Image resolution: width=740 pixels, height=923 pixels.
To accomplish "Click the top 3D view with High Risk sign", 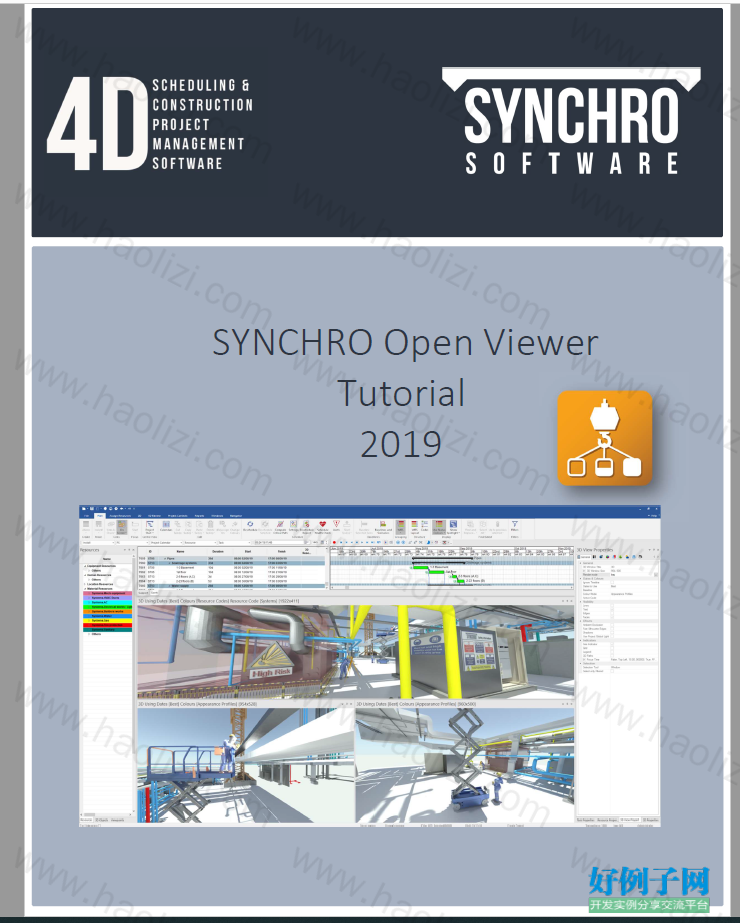I will point(356,652).
